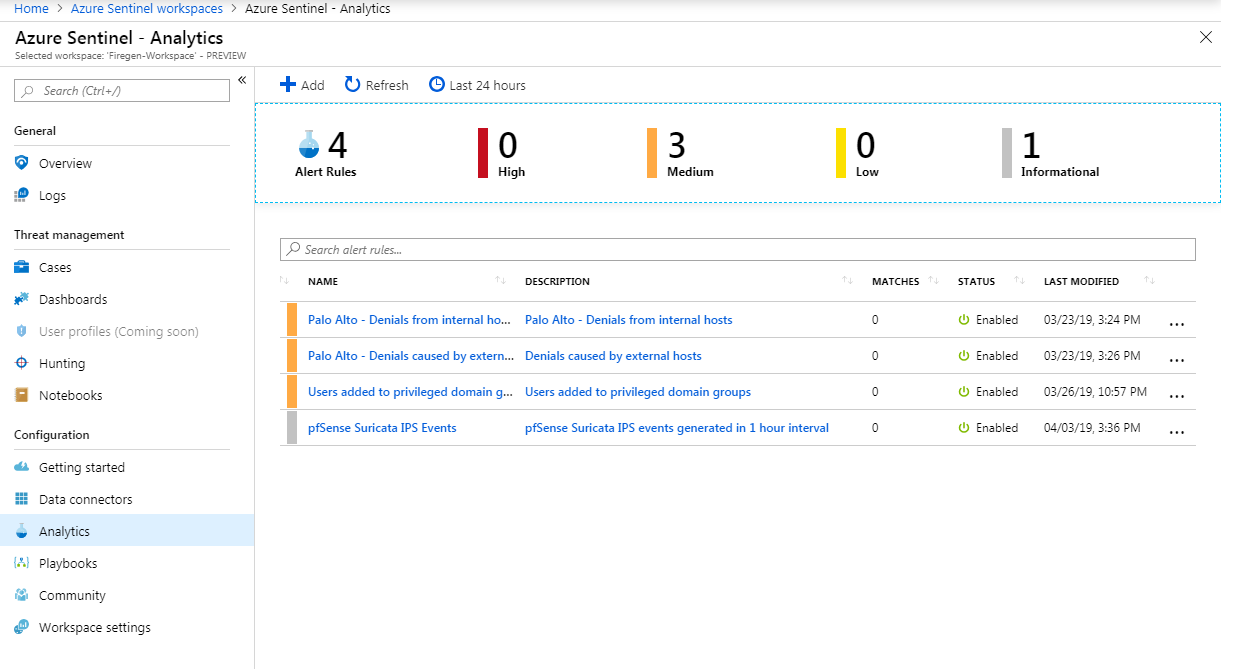This screenshot has width=1235, height=669.
Task: Select the Cases icon under Threat management
Action: 22,267
